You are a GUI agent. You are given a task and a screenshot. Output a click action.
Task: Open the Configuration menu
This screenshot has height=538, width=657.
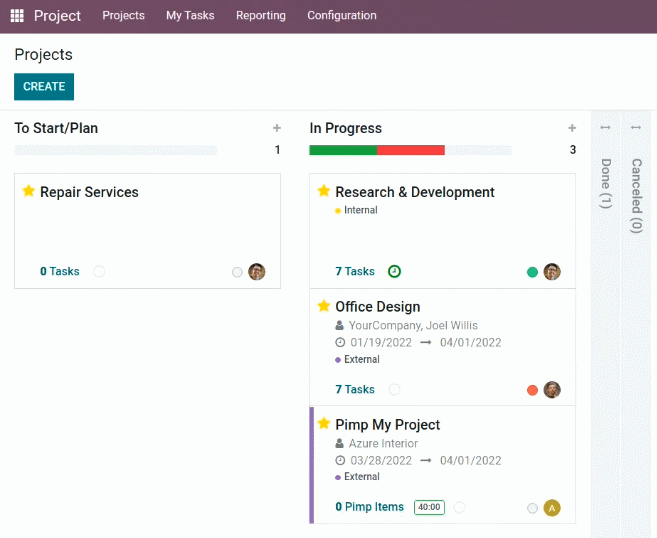342,16
